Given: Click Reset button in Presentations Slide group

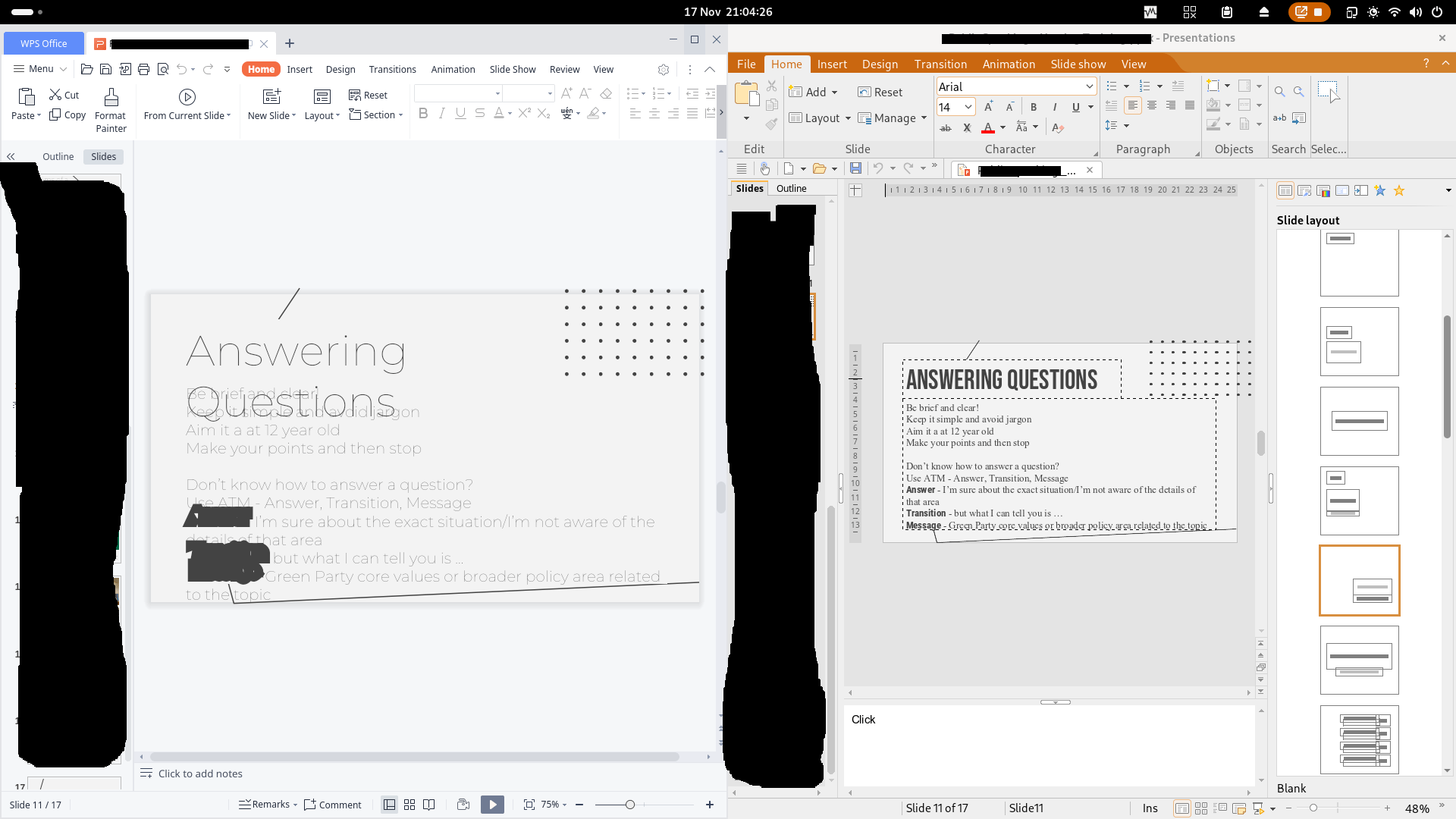Looking at the screenshot, I should 880,93.
